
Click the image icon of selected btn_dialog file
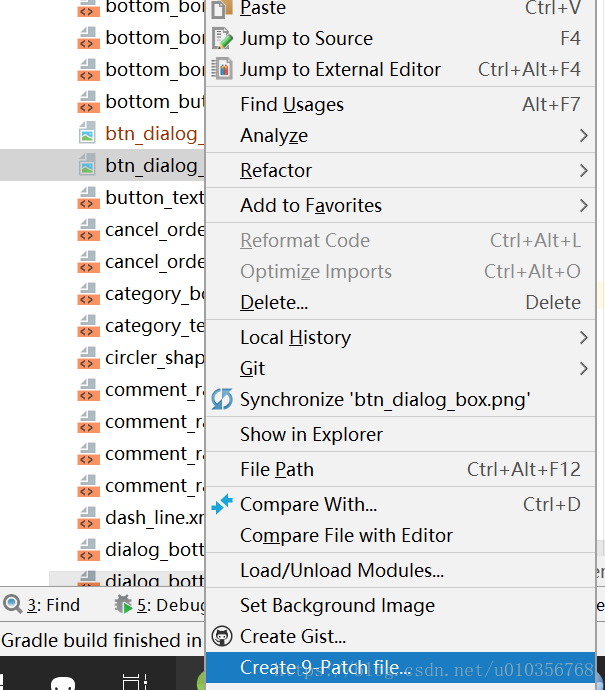pos(87,165)
